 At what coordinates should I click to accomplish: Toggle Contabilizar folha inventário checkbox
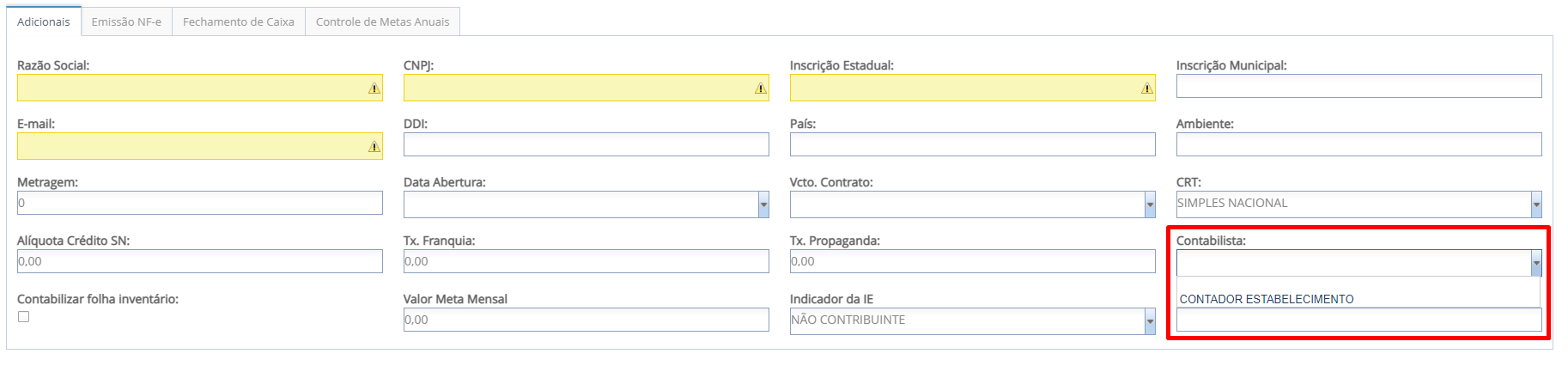click(x=24, y=317)
